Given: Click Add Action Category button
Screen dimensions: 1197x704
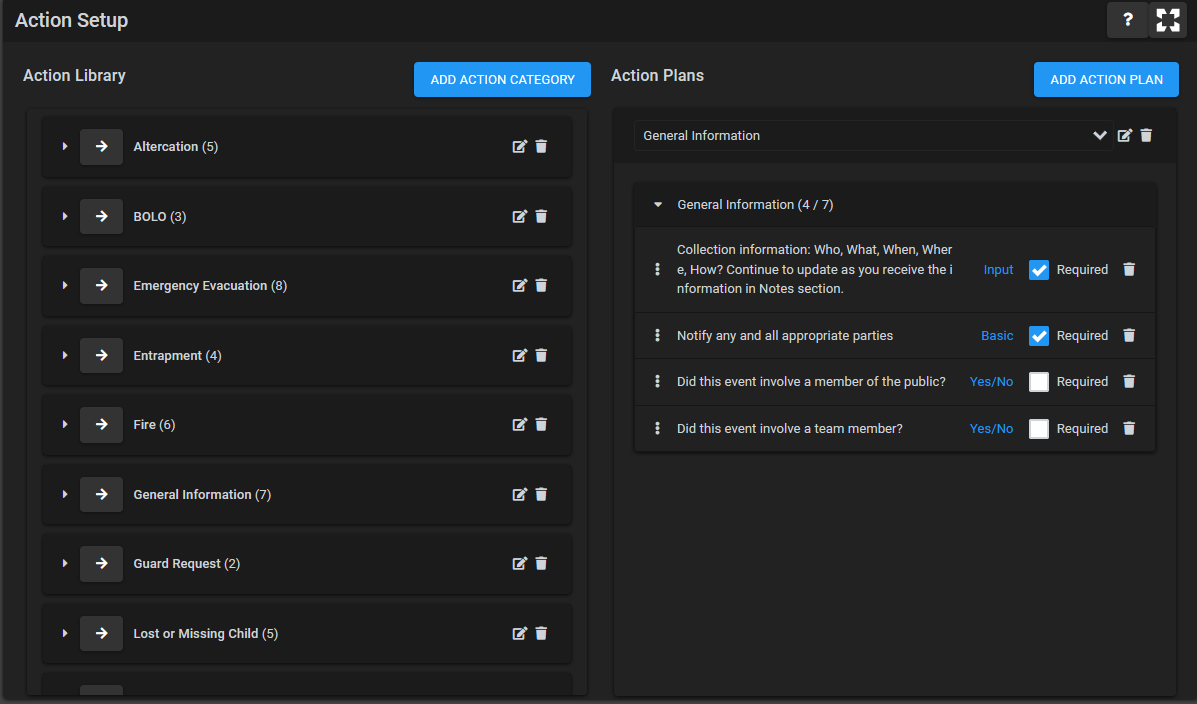Looking at the screenshot, I should tap(502, 79).
